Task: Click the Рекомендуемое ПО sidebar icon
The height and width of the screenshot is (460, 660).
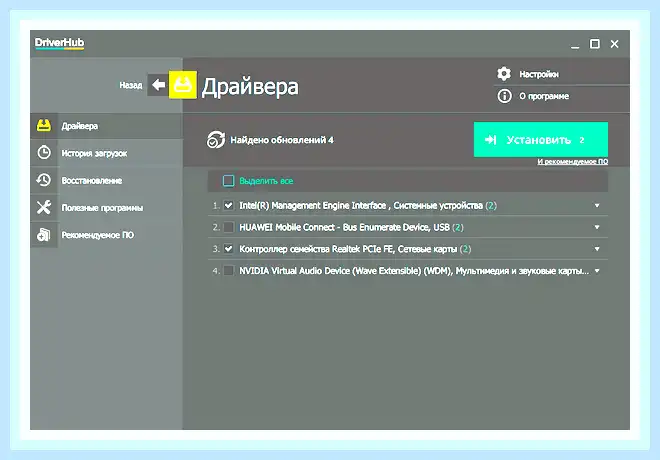Action: (44, 234)
